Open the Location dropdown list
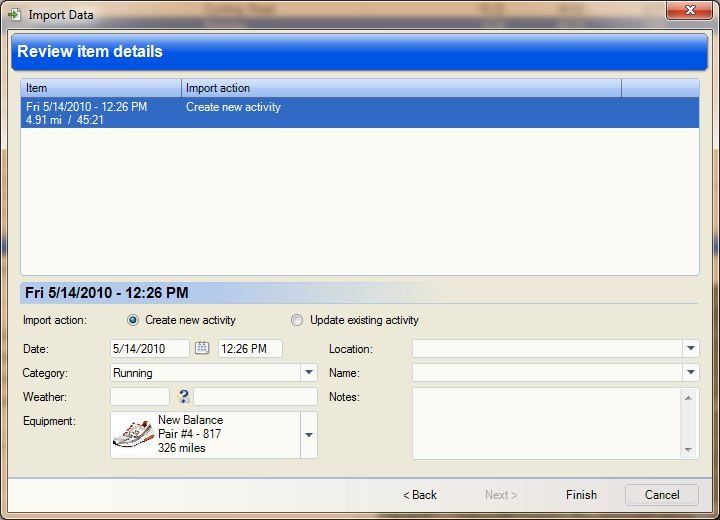The image size is (720, 520). tap(691, 348)
